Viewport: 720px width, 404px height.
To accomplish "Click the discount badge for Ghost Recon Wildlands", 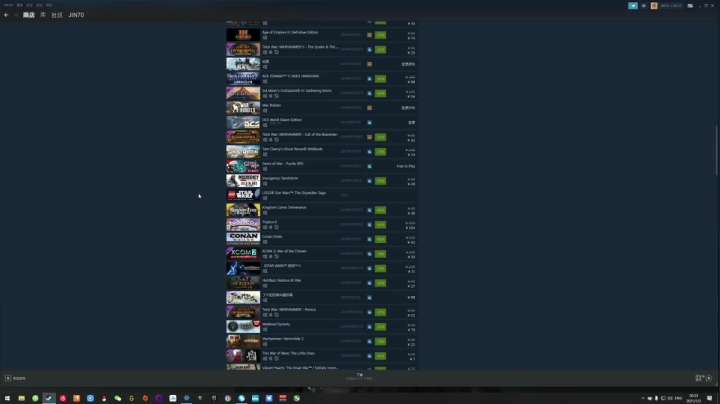I will pos(380,152).
